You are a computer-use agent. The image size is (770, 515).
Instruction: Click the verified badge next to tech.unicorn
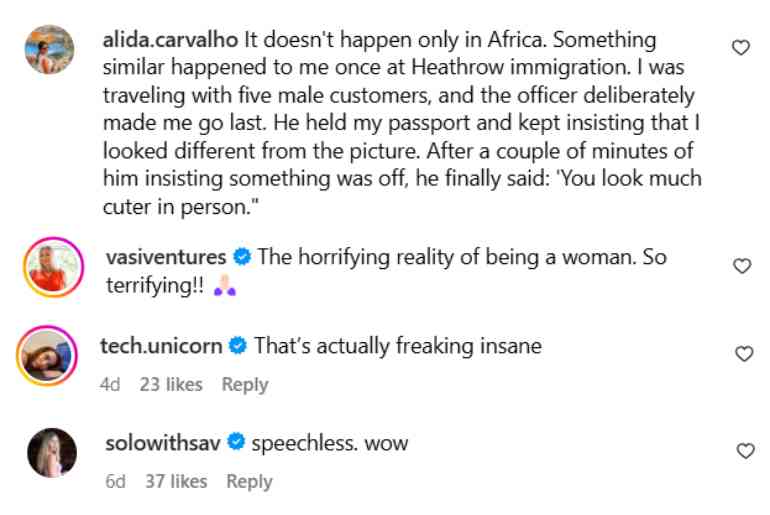click(238, 346)
